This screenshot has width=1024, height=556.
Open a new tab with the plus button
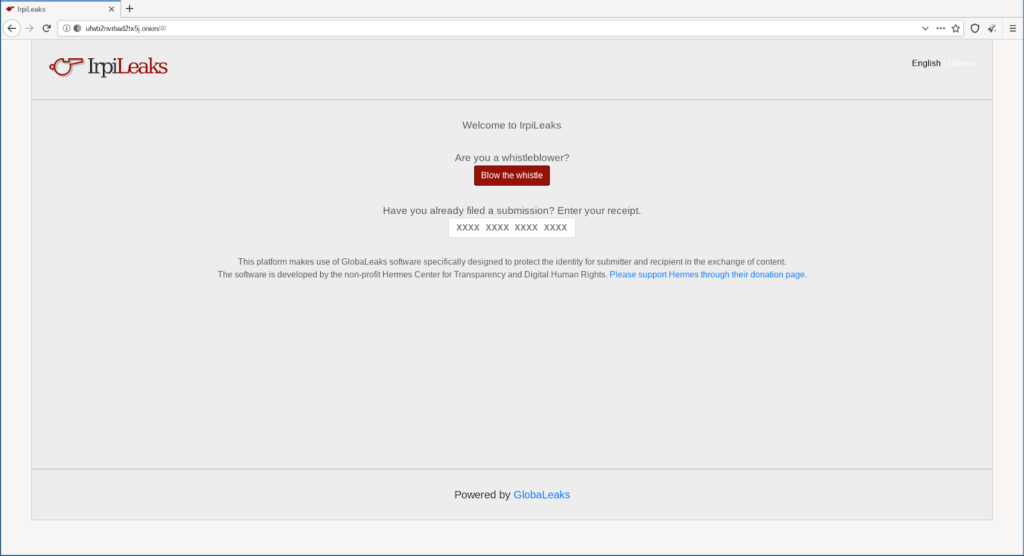pos(129,9)
